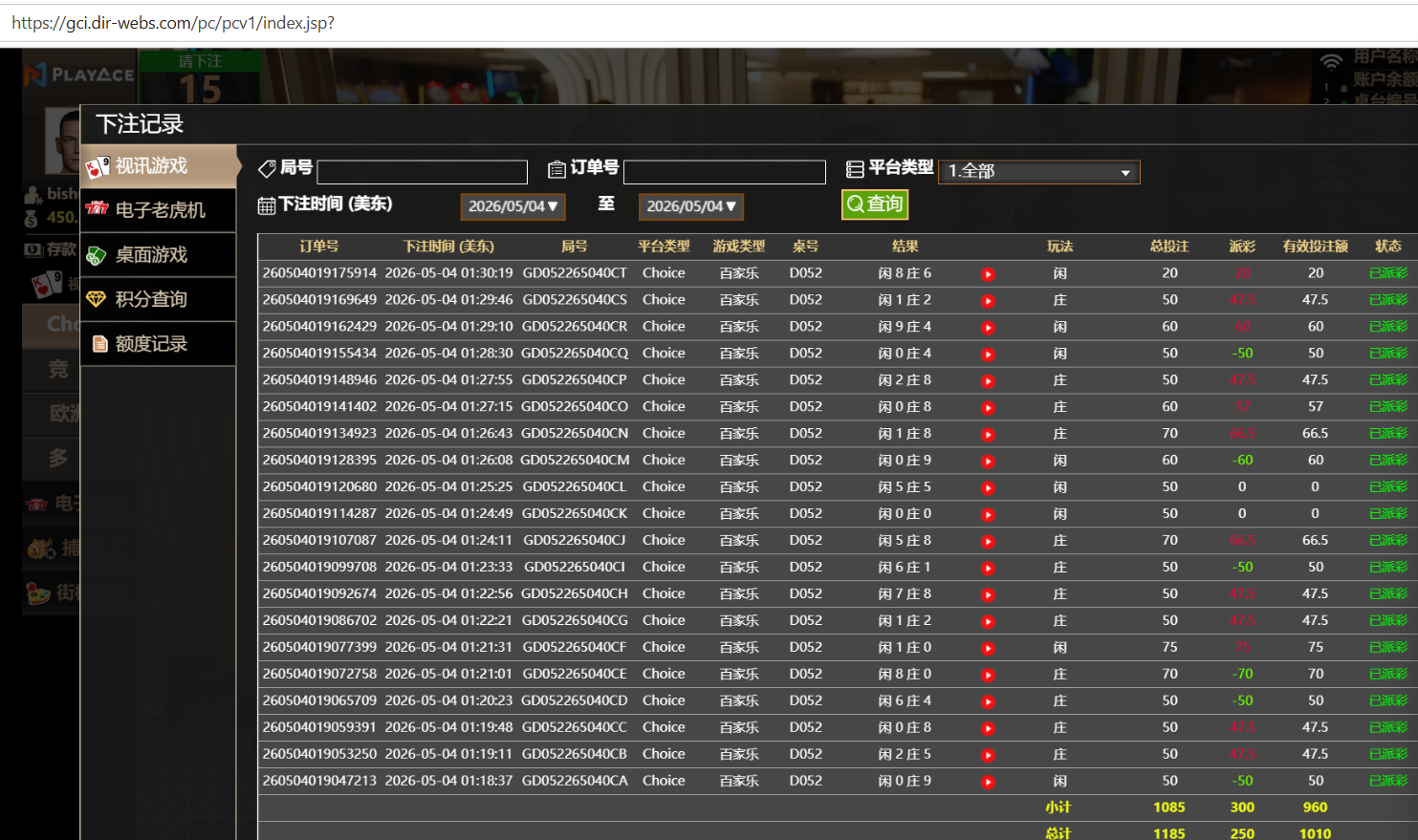Image resolution: width=1418 pixels, height=840 pixels.
Task: Play video for order 260504019053250
Action: tap(988, 756)
